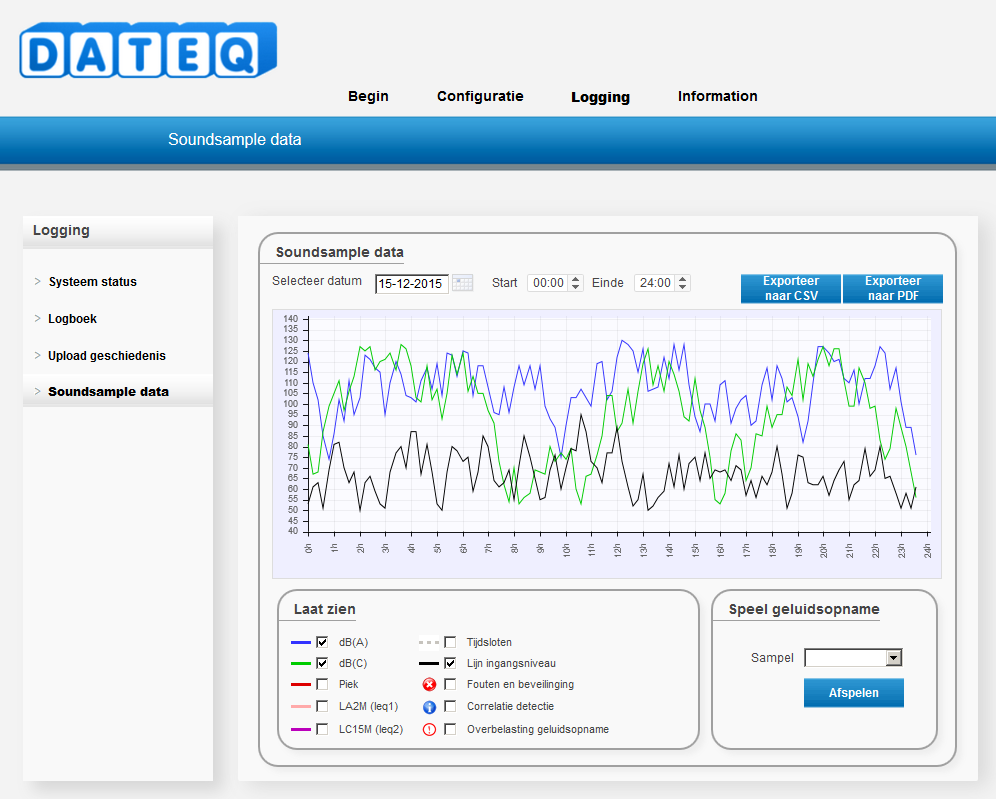Click the arrow icon beside Systeem status
996x799 pixels.
(37, 281)
